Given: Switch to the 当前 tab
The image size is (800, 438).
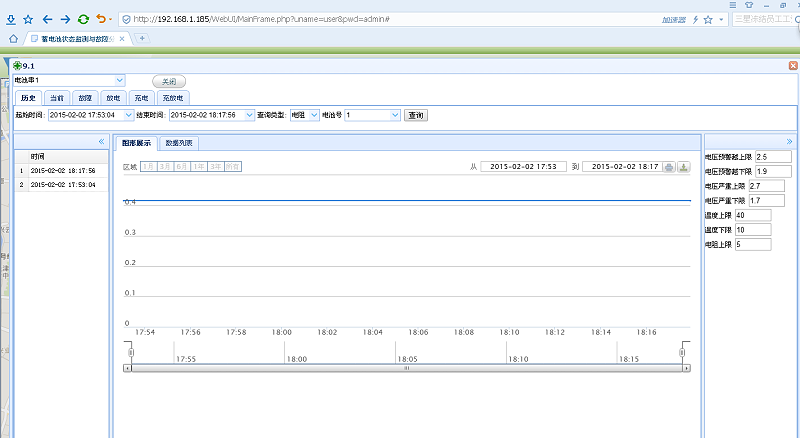Looking at the screenshot, I should [57, 98].
